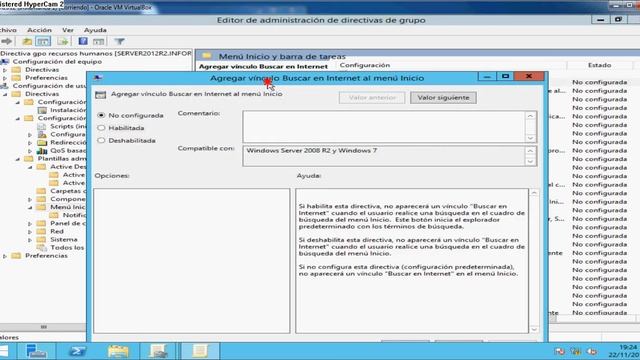Image resolution: width=640 pixels, height=360 pixels.
Task: Click the Instalación tree item icon
Action: [x=42, y=110]
